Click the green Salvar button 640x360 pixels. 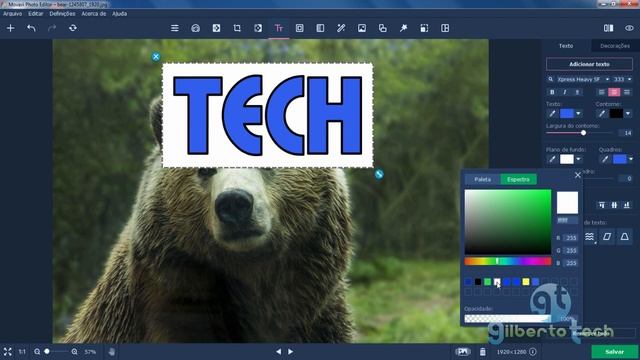615,351
